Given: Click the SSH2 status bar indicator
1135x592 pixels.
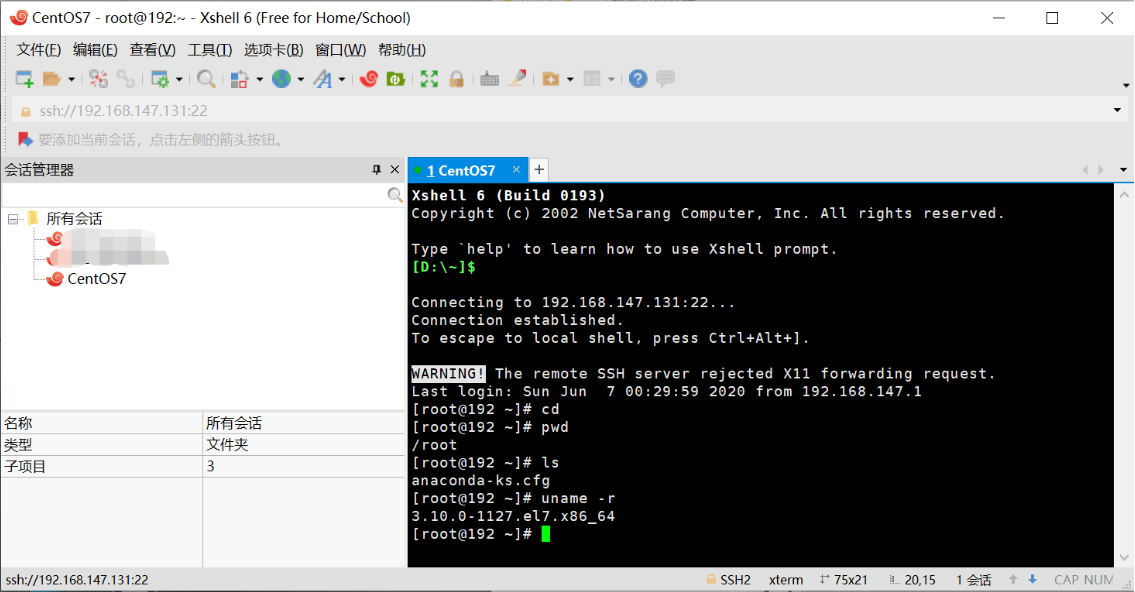Looking at the screenshot, I should pyautogui.click(x=728, y=580).
